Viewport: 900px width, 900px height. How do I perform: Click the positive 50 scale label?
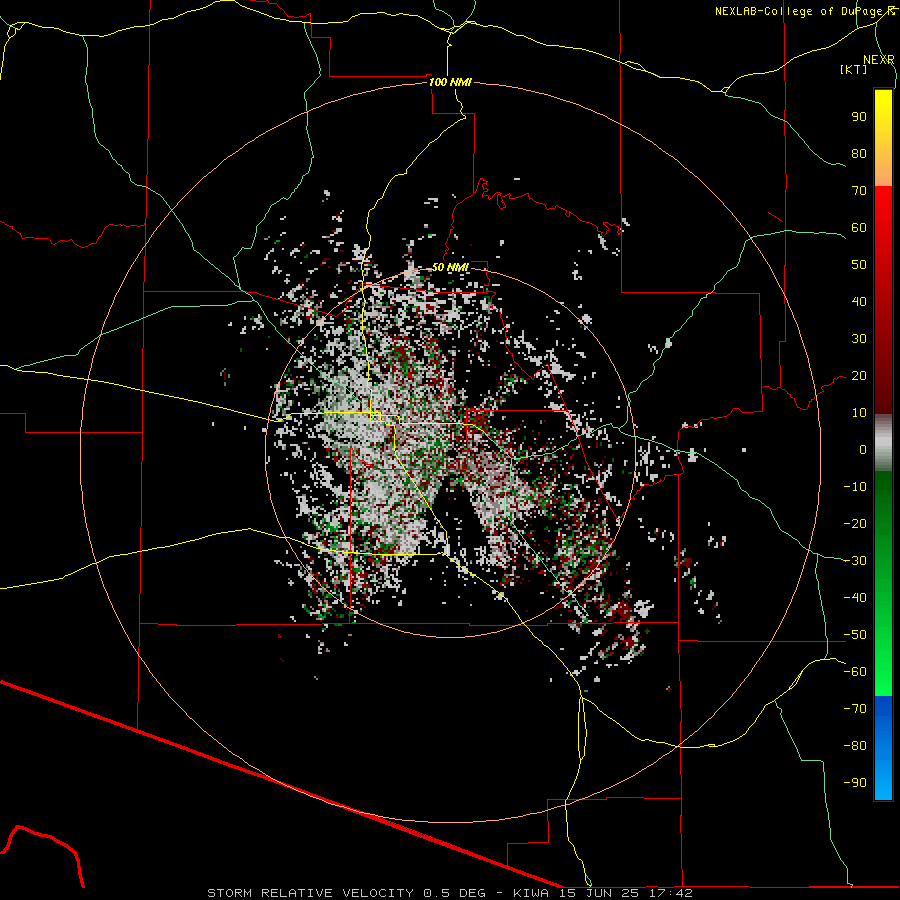(859, 265)
